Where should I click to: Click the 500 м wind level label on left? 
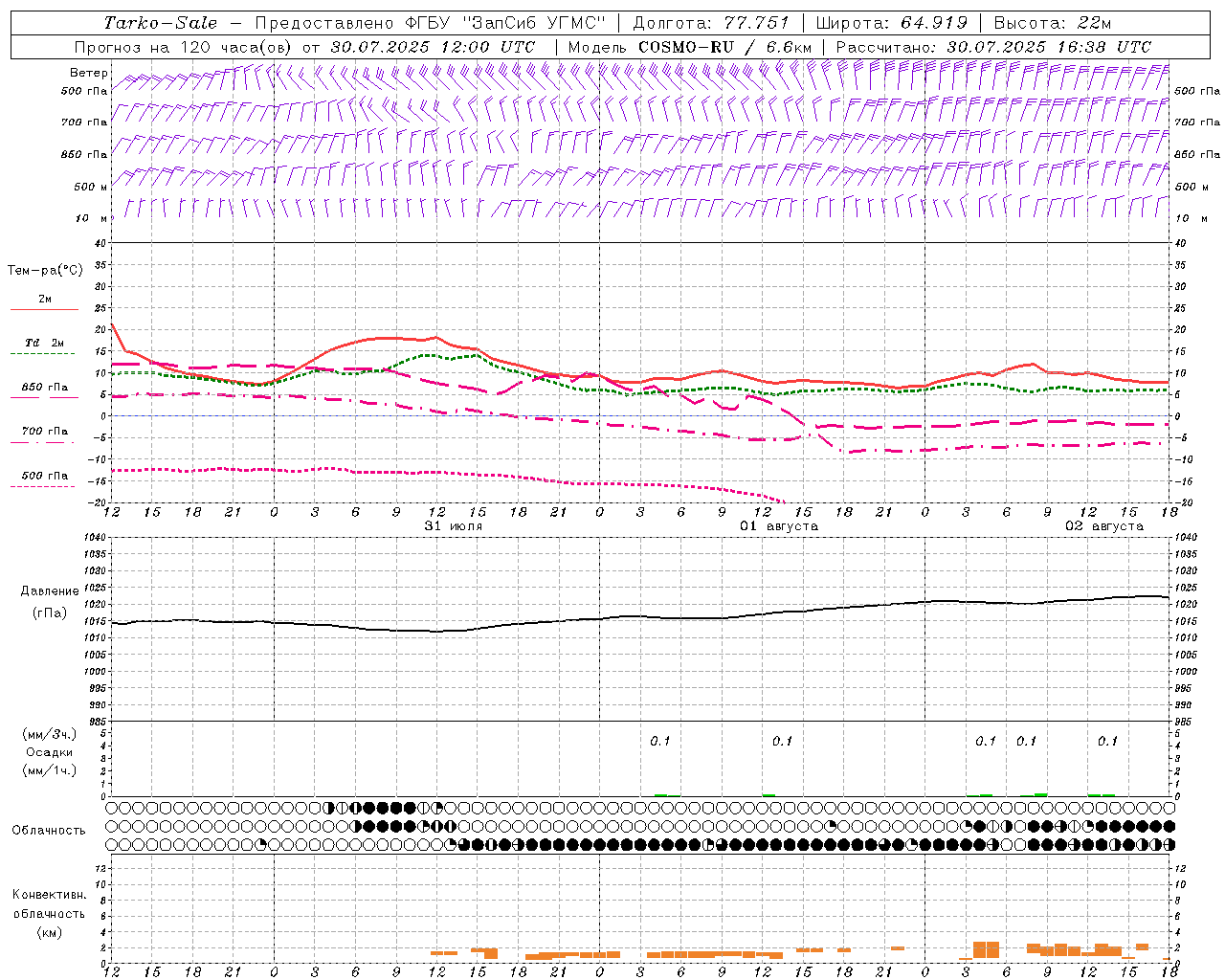[x=91, y=187]
